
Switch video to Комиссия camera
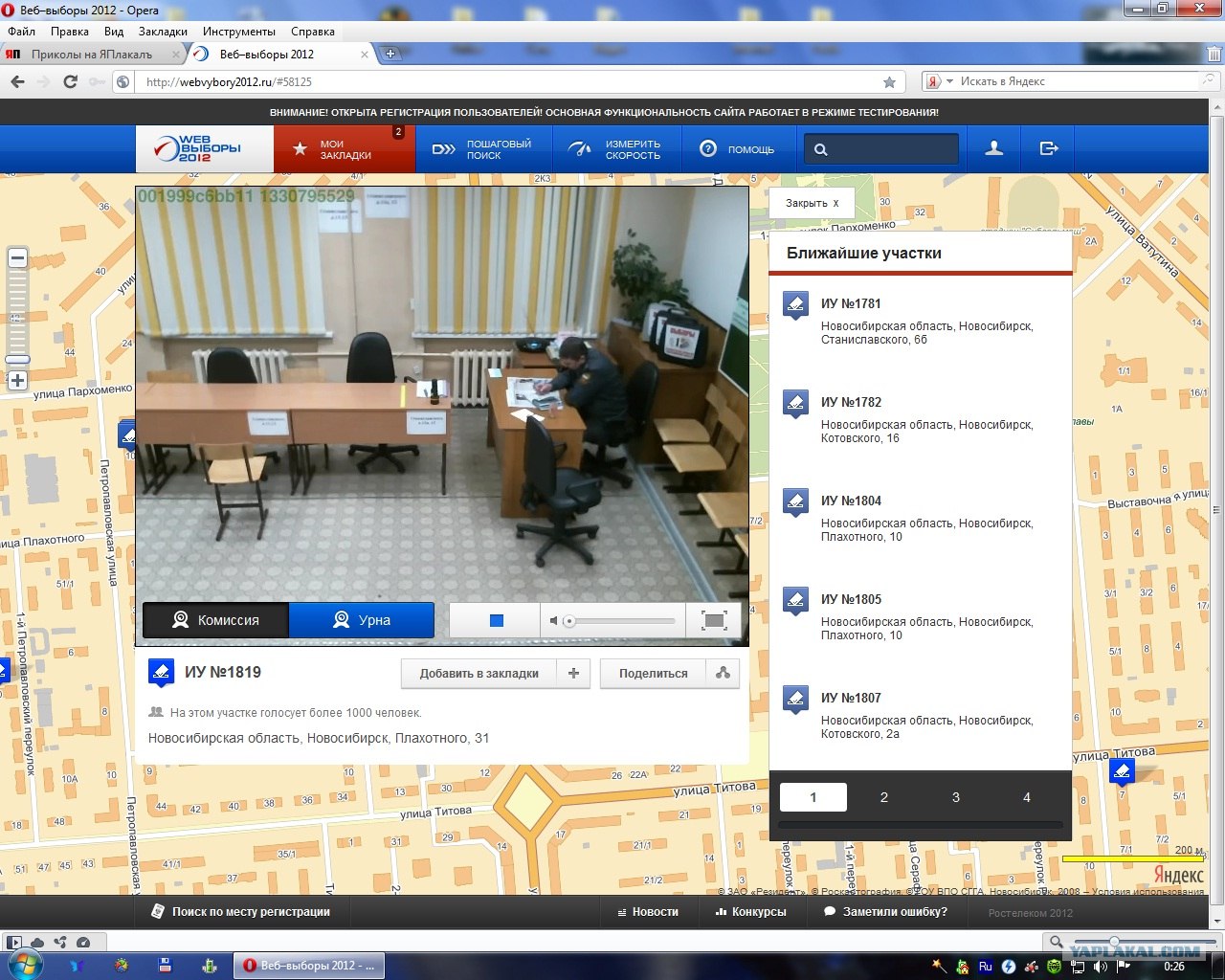pos(215,620)
